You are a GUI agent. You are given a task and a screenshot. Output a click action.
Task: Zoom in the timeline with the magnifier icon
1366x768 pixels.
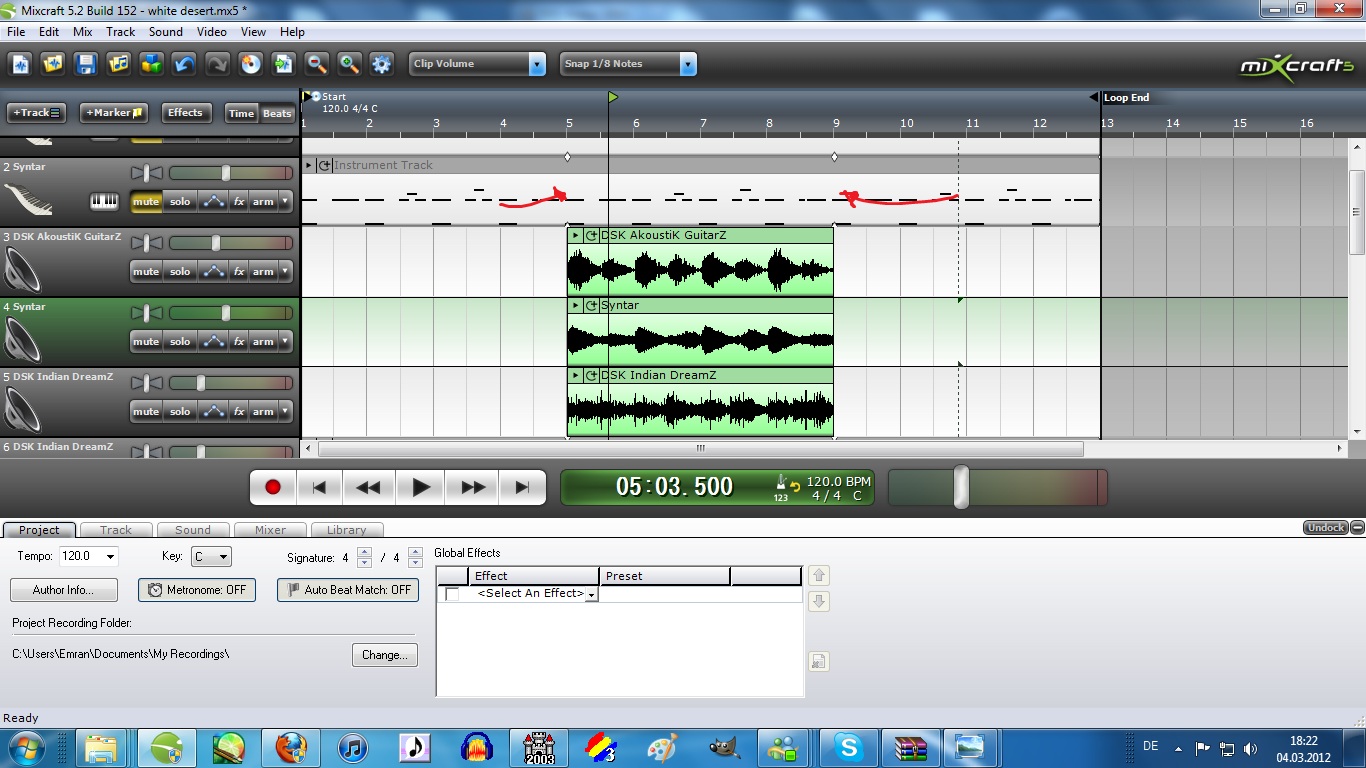(x=349, y=64)
